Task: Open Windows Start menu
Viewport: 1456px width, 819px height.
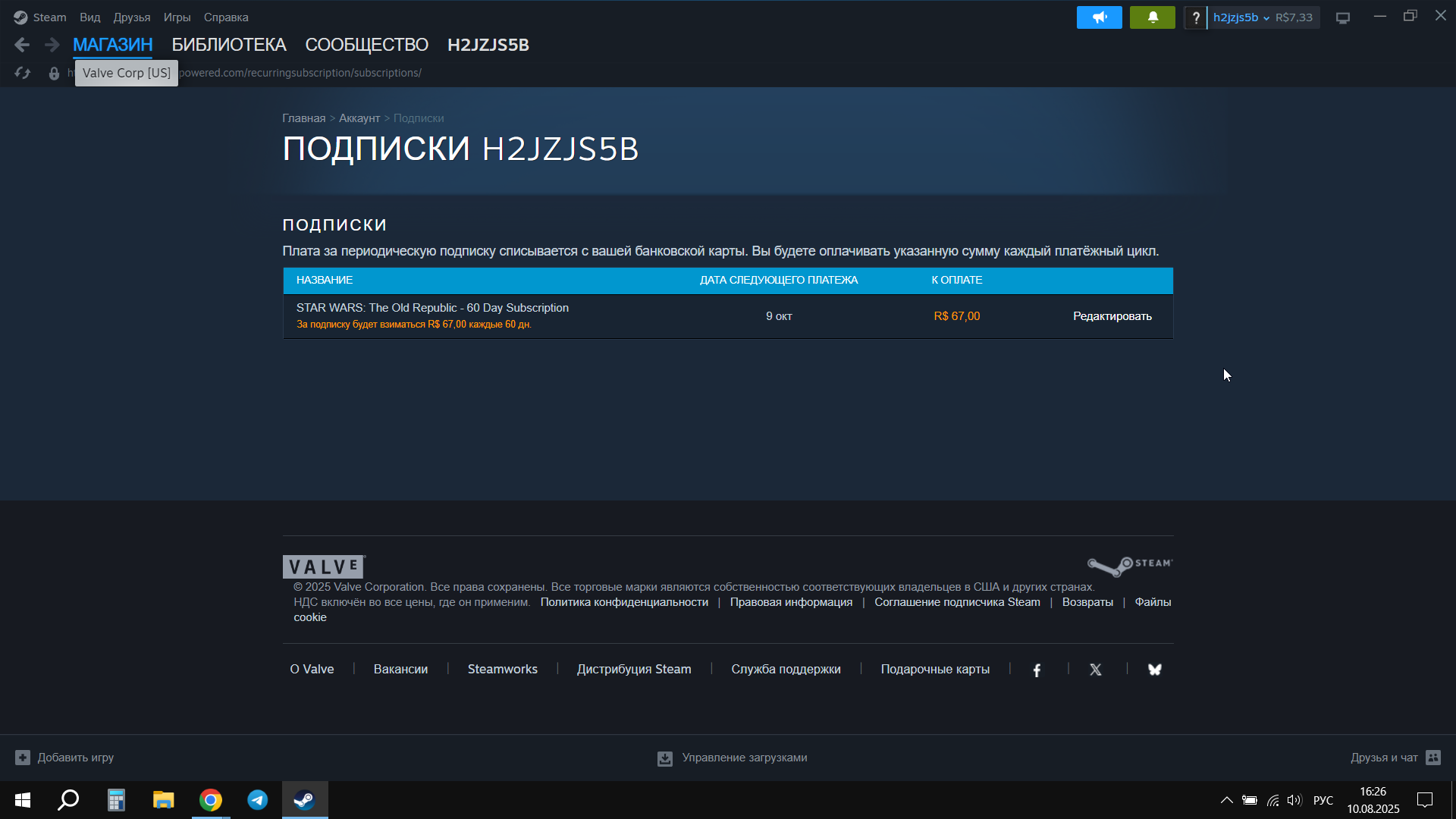Action: click(23, 800)
